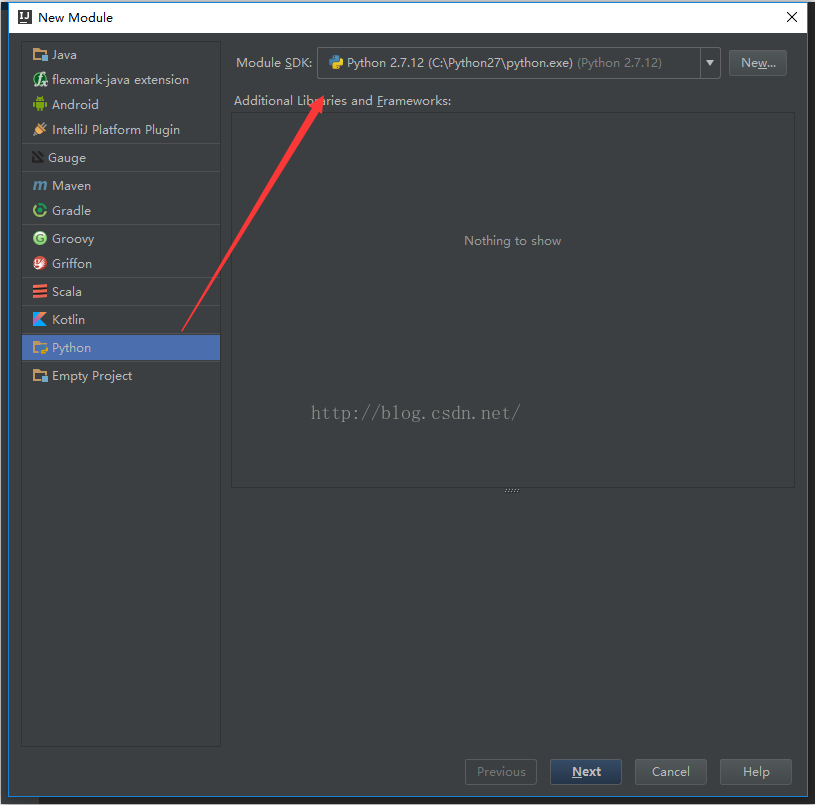815x805 pixels.
Task: Click the New... SDK button
Action: tap(758, 63)
